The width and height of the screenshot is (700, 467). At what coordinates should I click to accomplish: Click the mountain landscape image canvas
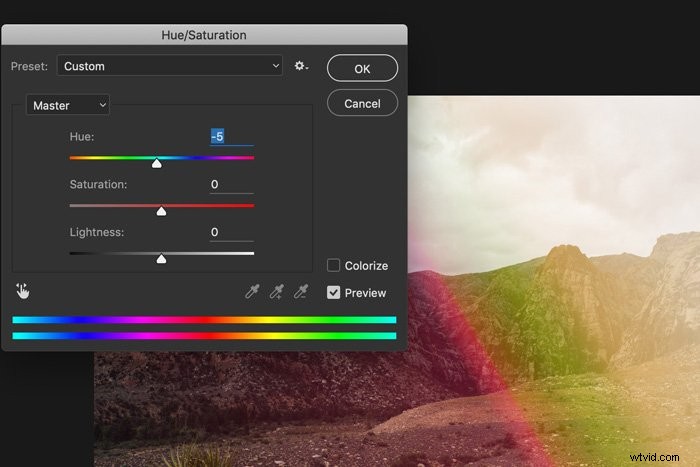tap(554, 281)
